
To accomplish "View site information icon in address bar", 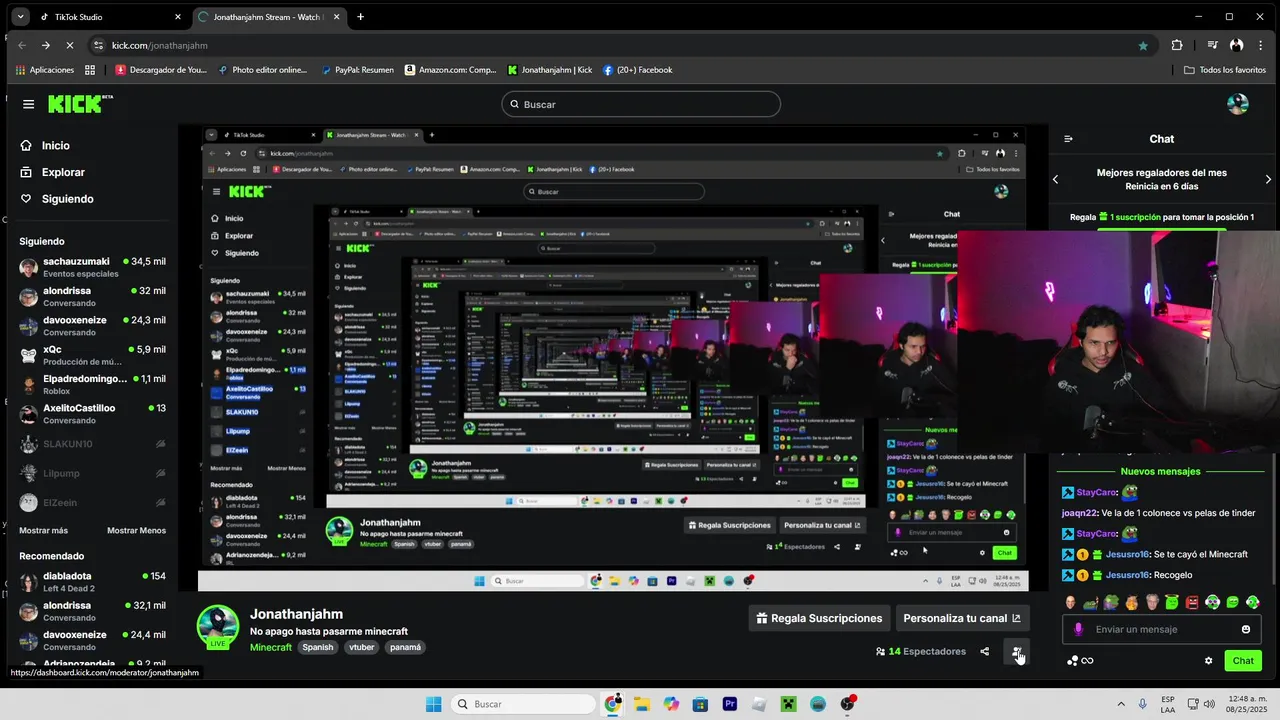I will 98,45.
